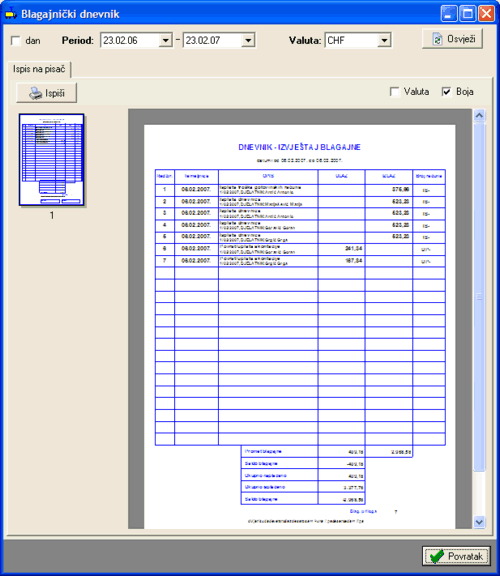Click the preview vertical scrollbar thumb
This screenshot has width=500, height=576.
pyautogui.click(x=479, y=296)
